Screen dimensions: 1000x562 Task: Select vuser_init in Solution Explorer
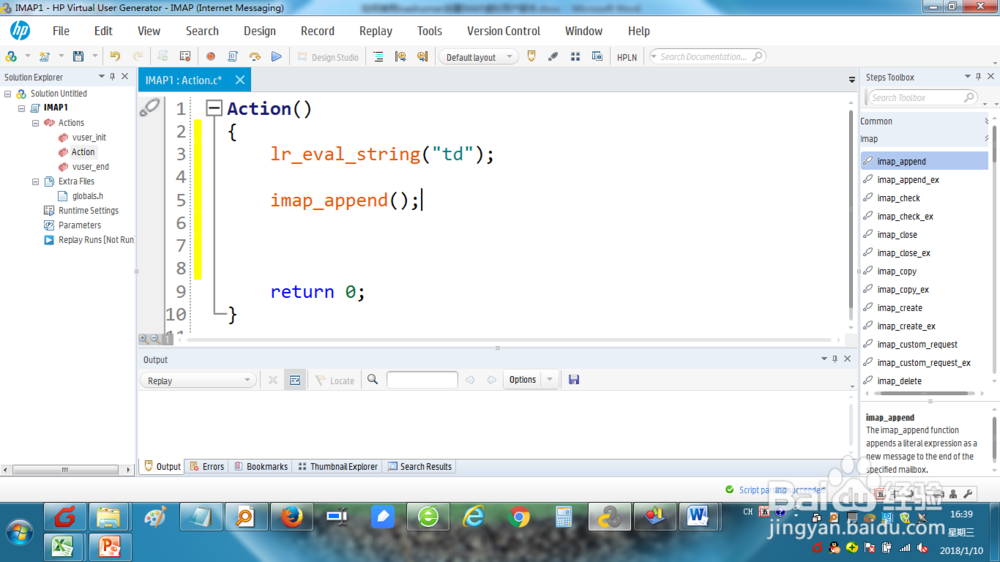click(x=89, y=137)
